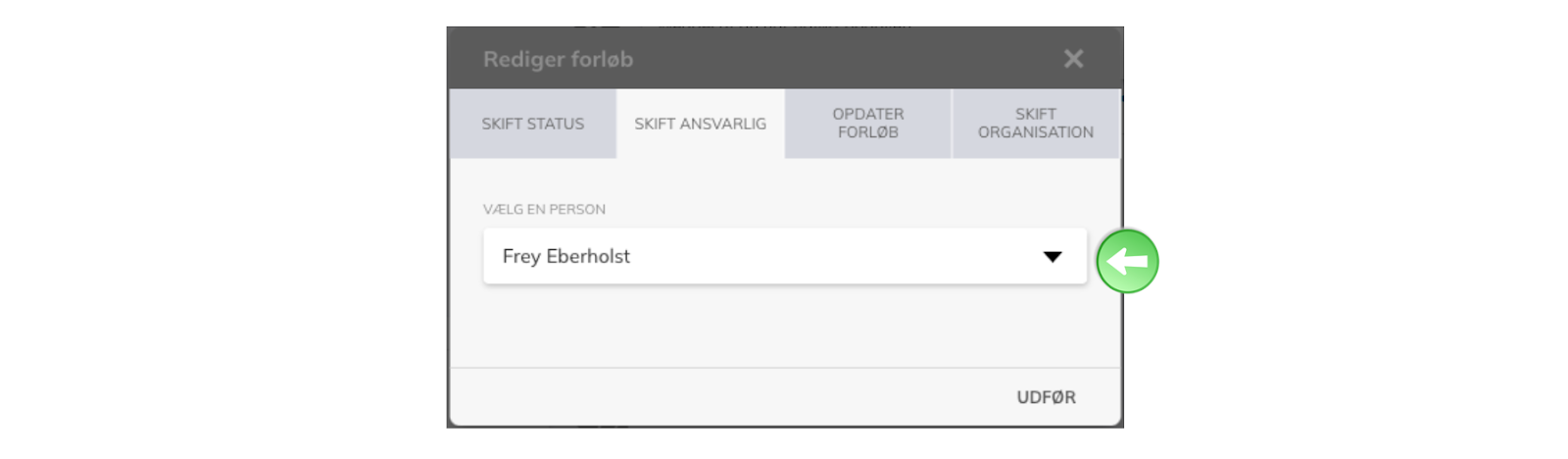Viewport: 1568px width, 459px height.
Task: Click the blank middle of person combo box
Action: click(833, 256)
